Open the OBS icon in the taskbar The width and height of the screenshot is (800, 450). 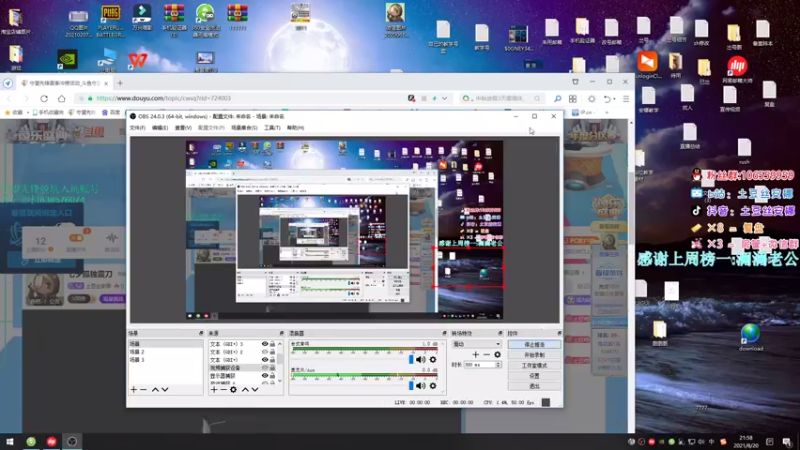[72, 442]
